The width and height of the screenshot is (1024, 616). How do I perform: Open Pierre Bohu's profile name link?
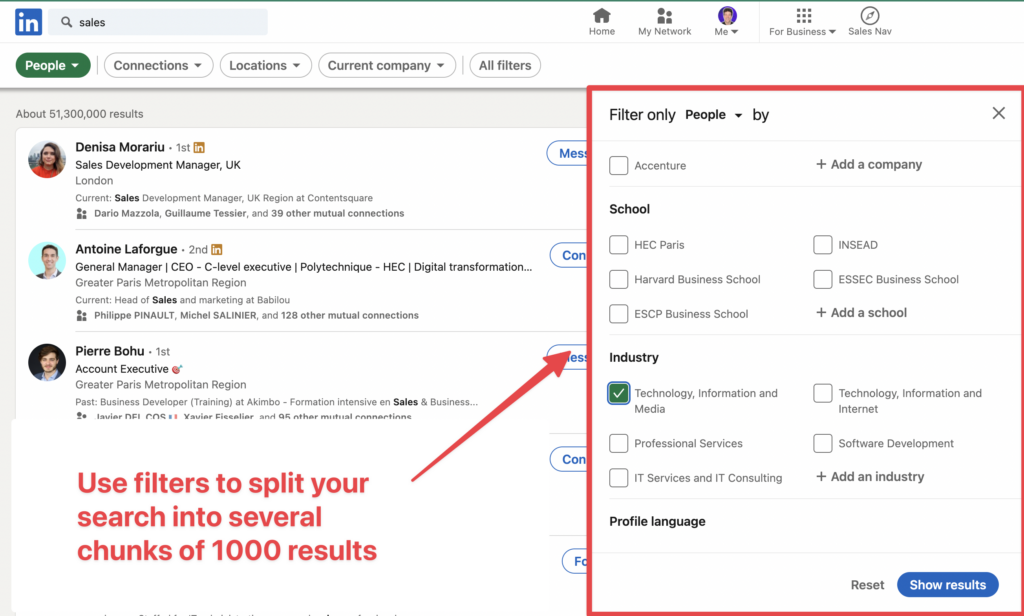(110, 351)
